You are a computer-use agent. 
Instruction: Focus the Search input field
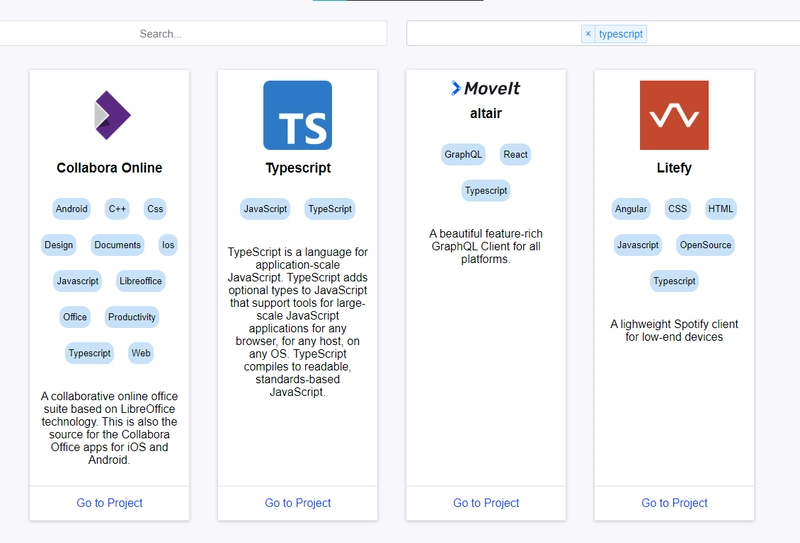[x=193, y=34]
